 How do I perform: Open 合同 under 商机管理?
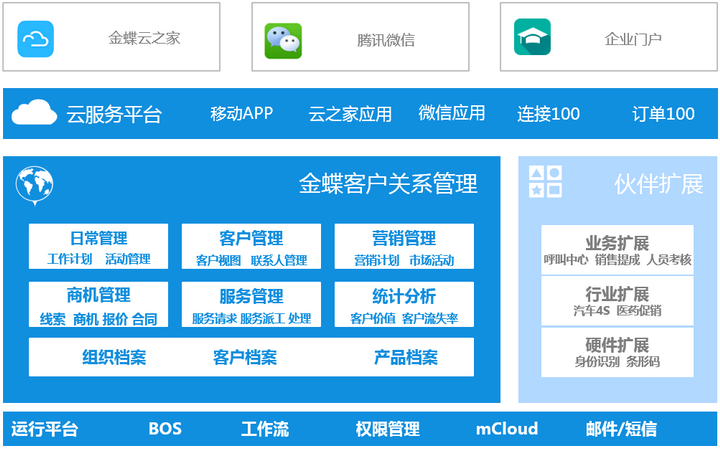(x=145, y=319)
